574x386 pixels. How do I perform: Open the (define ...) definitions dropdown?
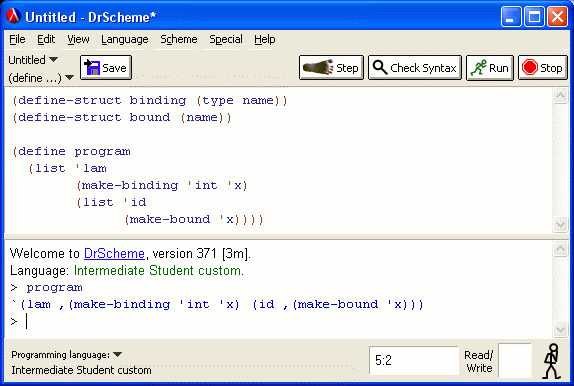pos(41,78)
